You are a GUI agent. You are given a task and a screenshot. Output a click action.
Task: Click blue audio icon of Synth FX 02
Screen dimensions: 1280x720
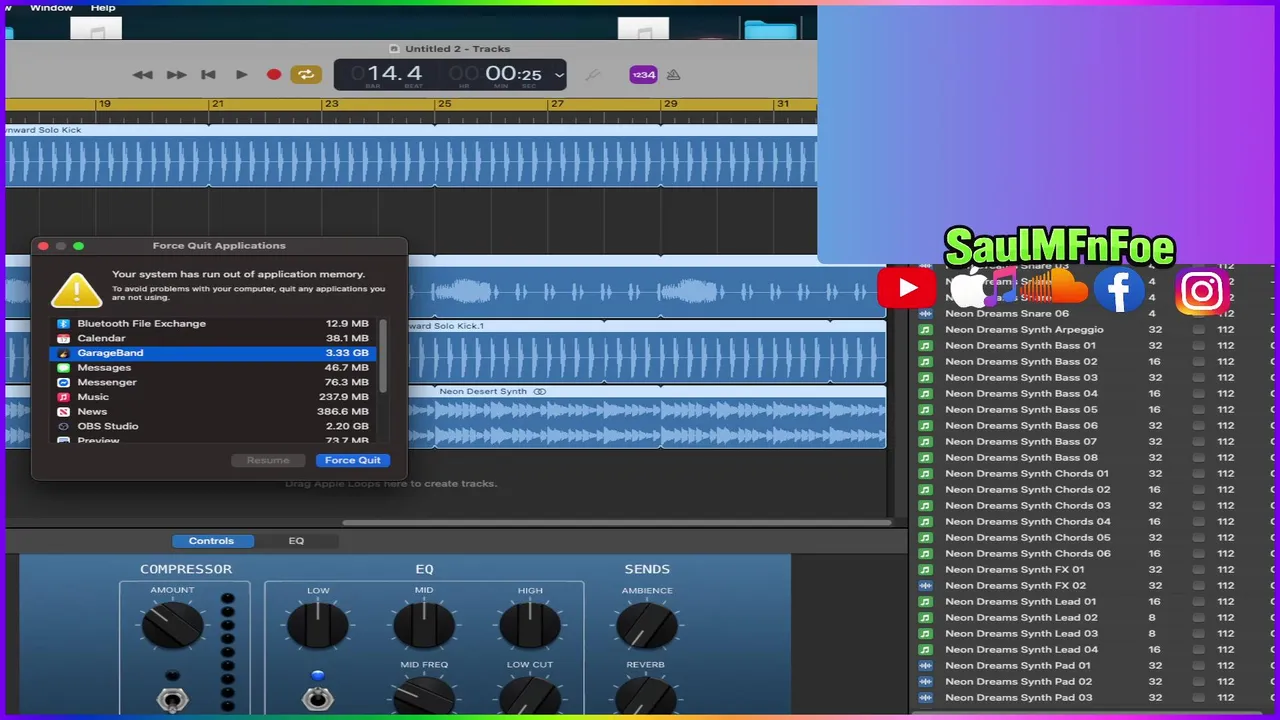pyautogui.click(x=925, y=586)
